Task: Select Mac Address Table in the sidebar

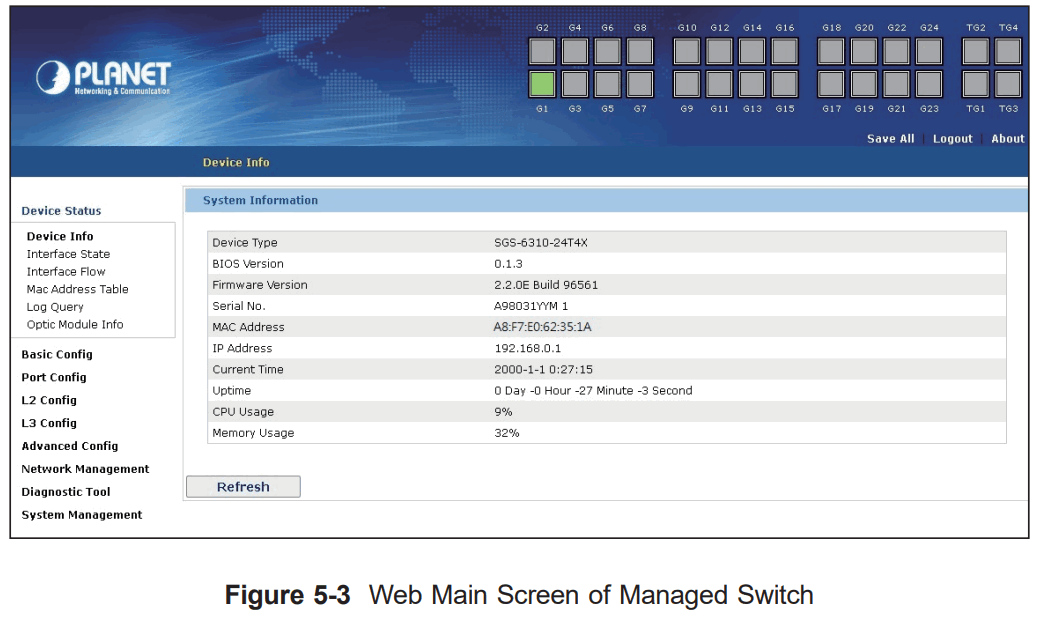Action: [x=79, y=289]
